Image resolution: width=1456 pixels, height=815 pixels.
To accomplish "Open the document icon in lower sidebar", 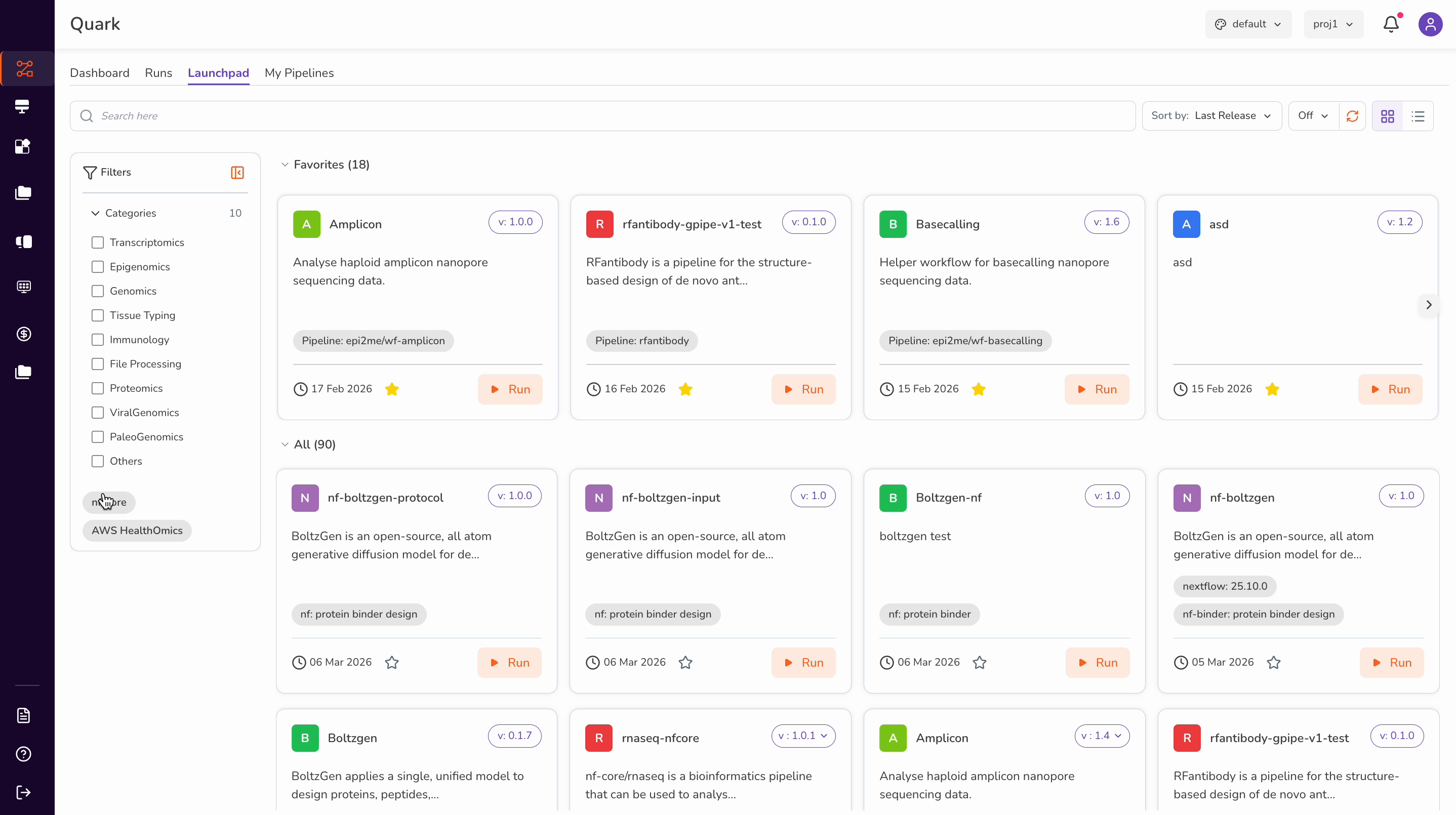I will [x=24, y=715].
